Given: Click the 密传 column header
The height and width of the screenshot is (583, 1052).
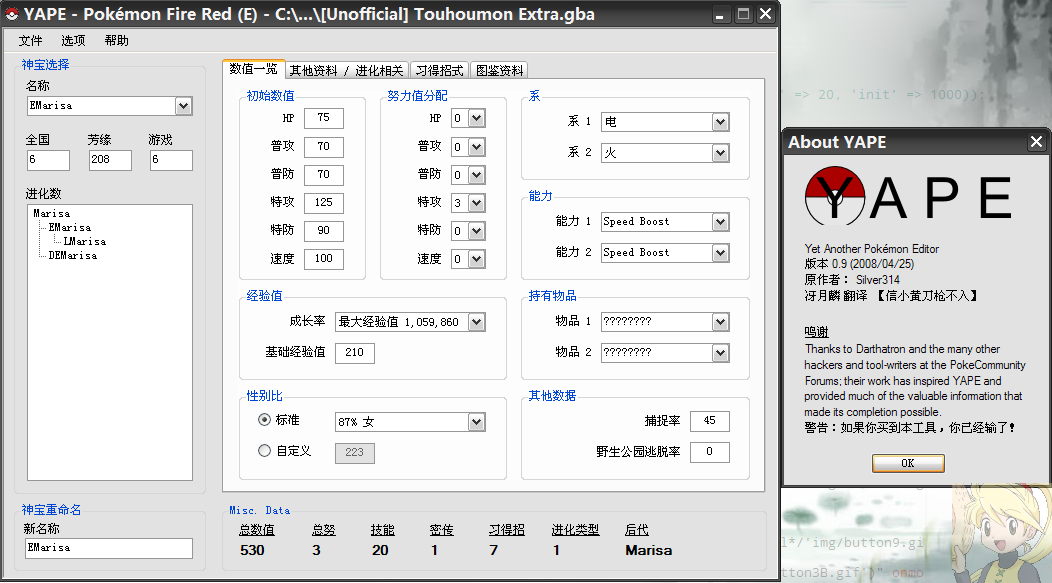Looking at the screenshot, I should [441, 530].
